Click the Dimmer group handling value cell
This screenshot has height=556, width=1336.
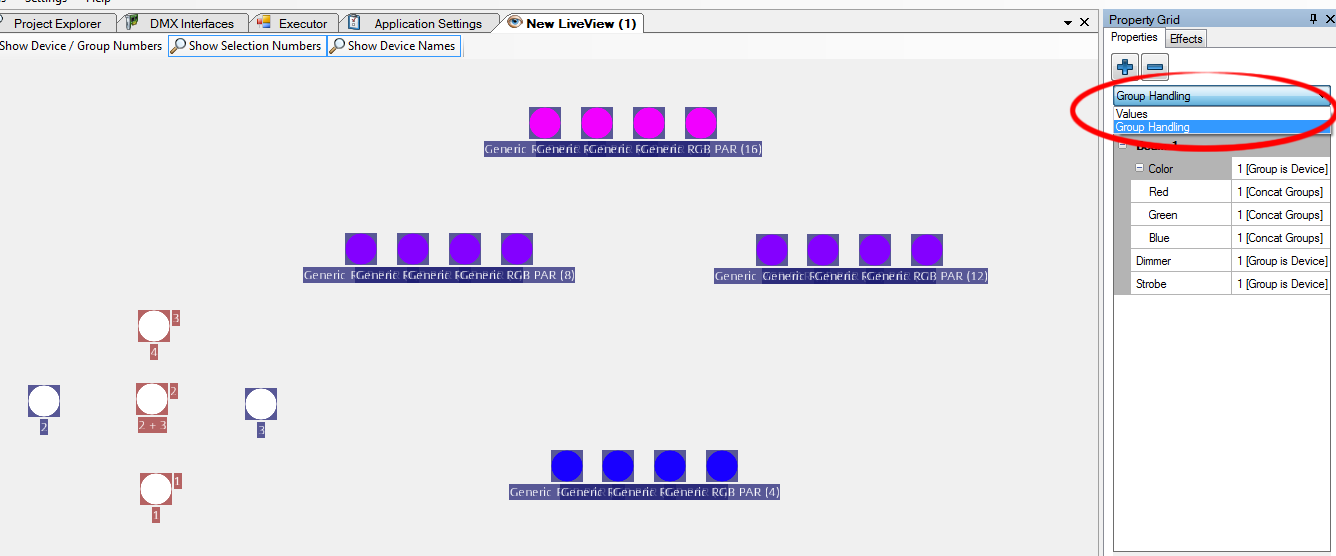pos(1281,261)
